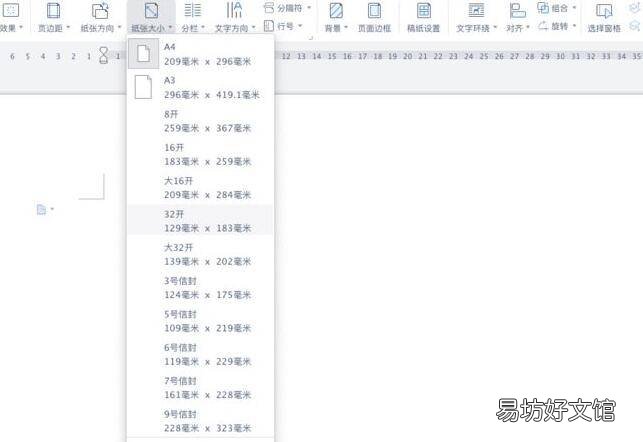Image resolution: width=643 pixels, height=442 pixels.
Task: Expand the 对齐 dropdown arrow
Action: point(528,27)
